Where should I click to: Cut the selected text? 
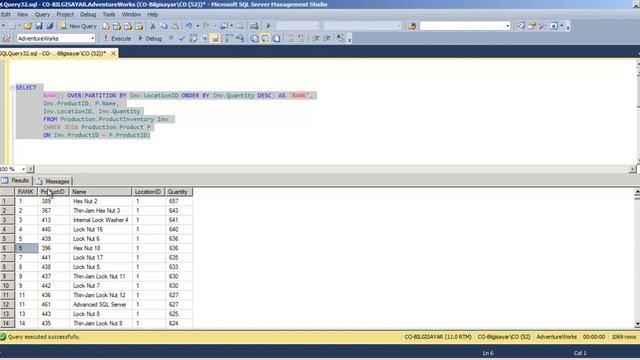(153, 26)
